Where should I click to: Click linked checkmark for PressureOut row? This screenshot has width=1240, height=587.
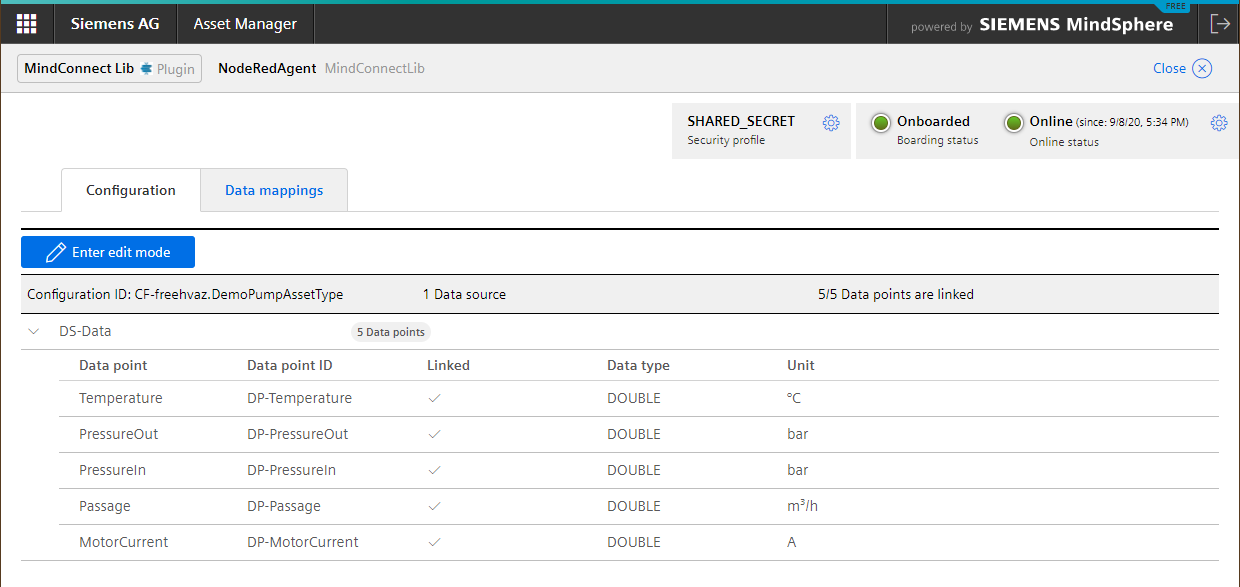point(434,434)
